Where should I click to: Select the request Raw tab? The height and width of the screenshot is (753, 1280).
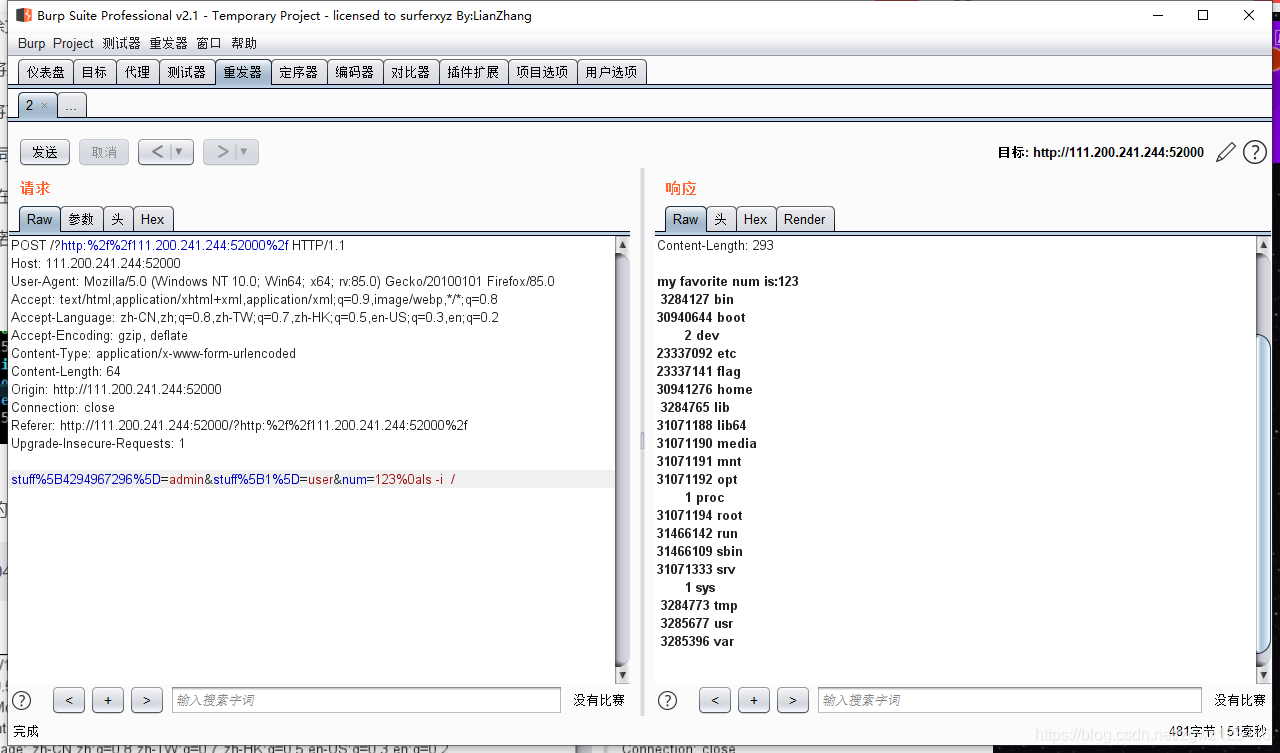click(x=39, y=219)
